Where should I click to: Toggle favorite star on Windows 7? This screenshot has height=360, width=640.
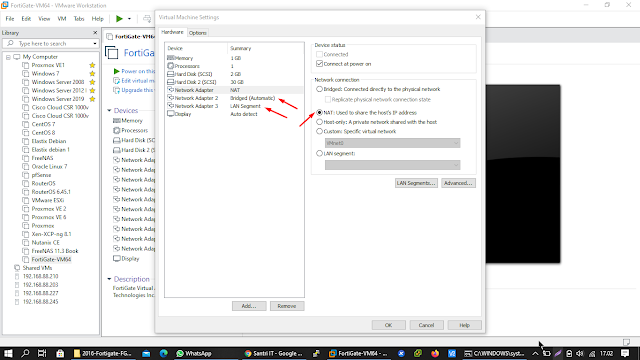pos(92,74)
